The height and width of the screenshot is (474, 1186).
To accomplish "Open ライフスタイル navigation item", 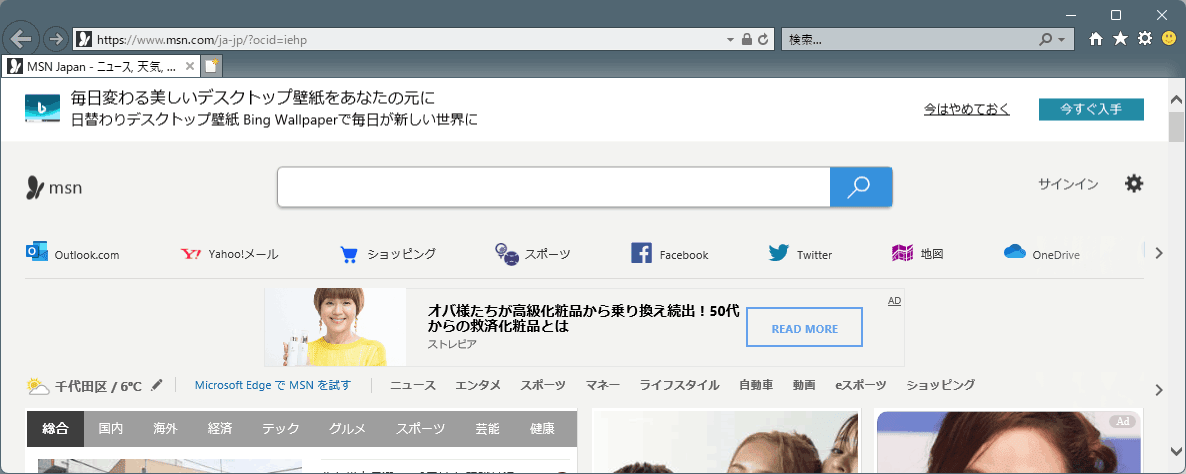I will pyautogui.click(x=679, y=386).
